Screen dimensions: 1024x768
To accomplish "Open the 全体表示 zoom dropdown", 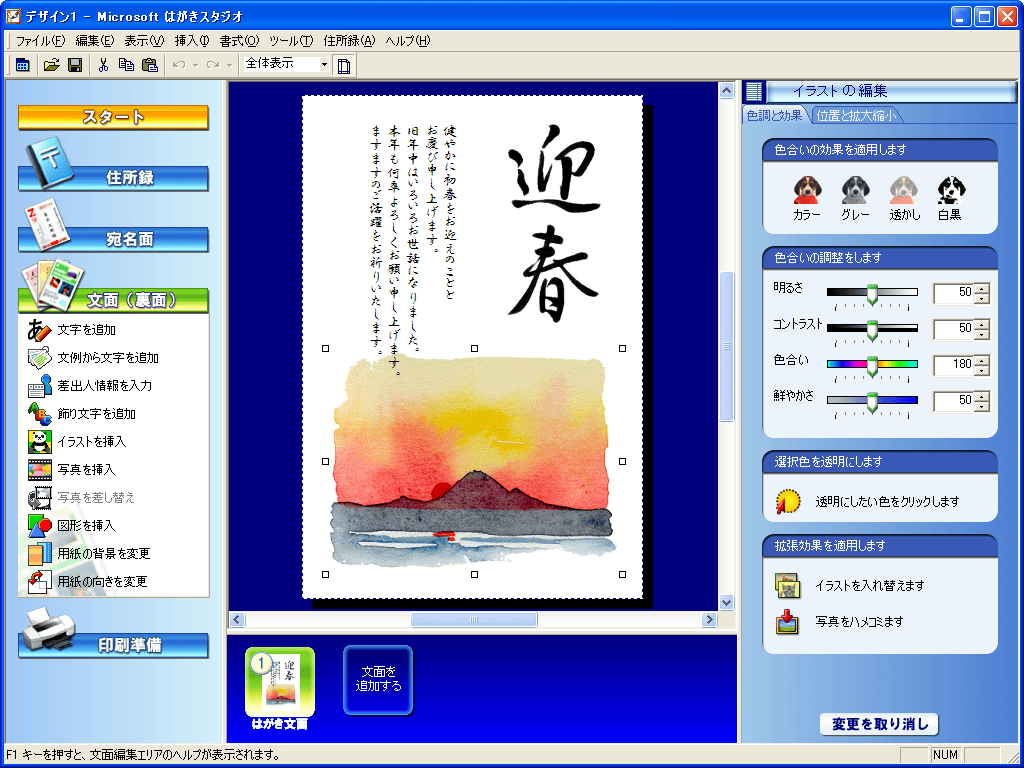I will (324, 65).
